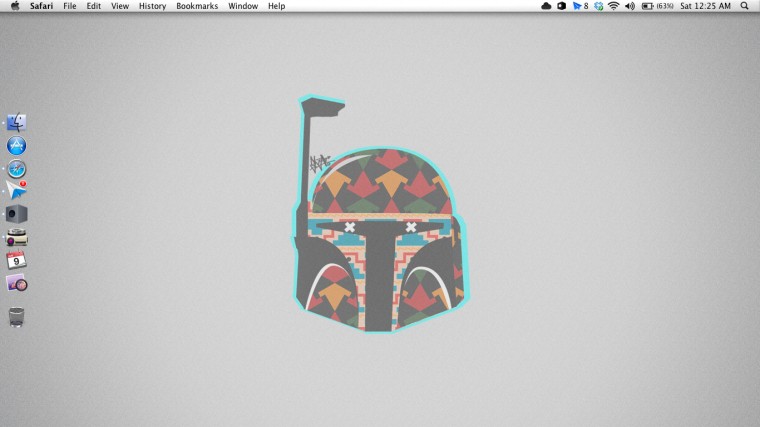Launch the App Store from the Dock
This screenshot has width=760, height=427.
pos(16,145)
